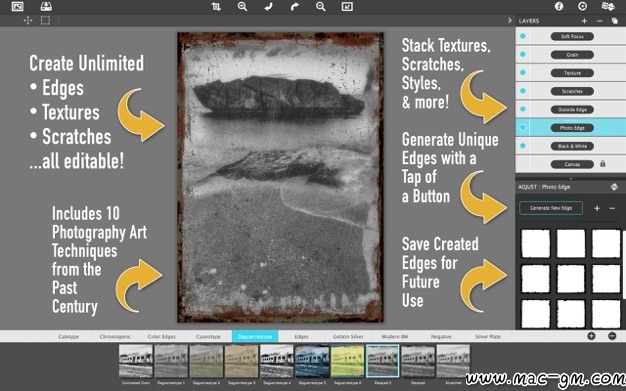Click the save/export tray icon

tap(46, 6)
